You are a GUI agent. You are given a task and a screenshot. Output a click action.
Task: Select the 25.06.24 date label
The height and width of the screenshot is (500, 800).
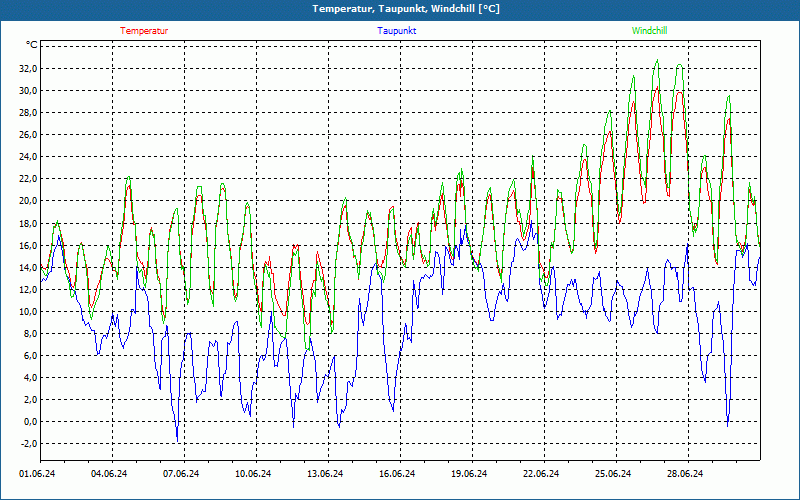(x=613, y=474)
